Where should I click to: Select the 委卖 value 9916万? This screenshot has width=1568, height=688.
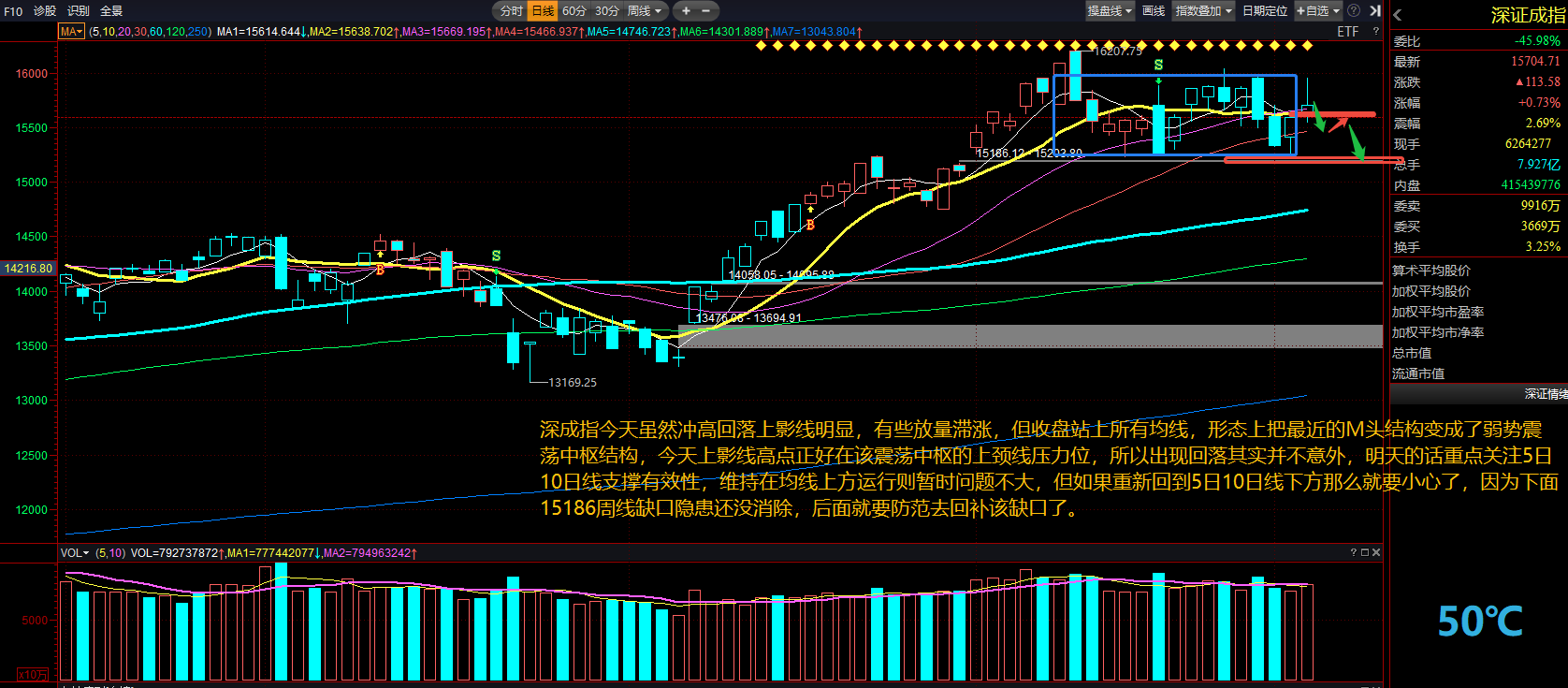[1540, 206]
